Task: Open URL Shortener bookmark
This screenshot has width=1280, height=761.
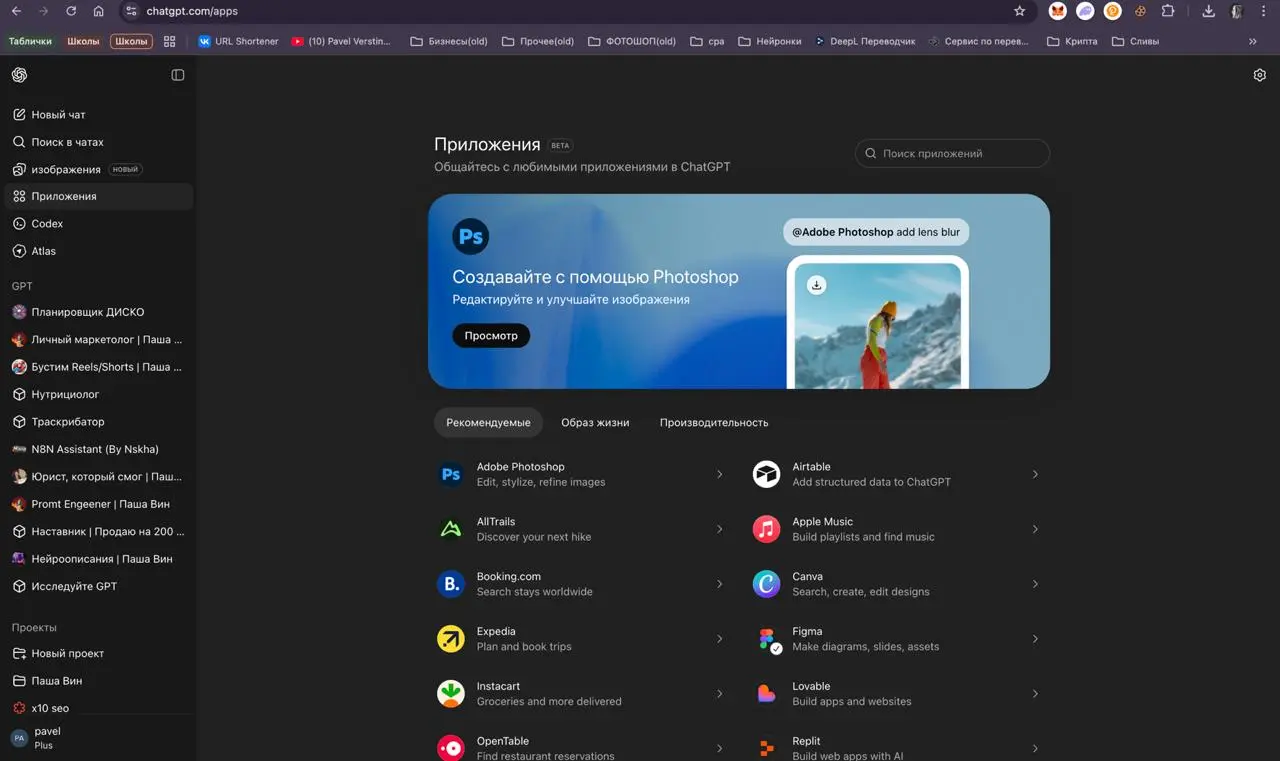Action: 238,41
